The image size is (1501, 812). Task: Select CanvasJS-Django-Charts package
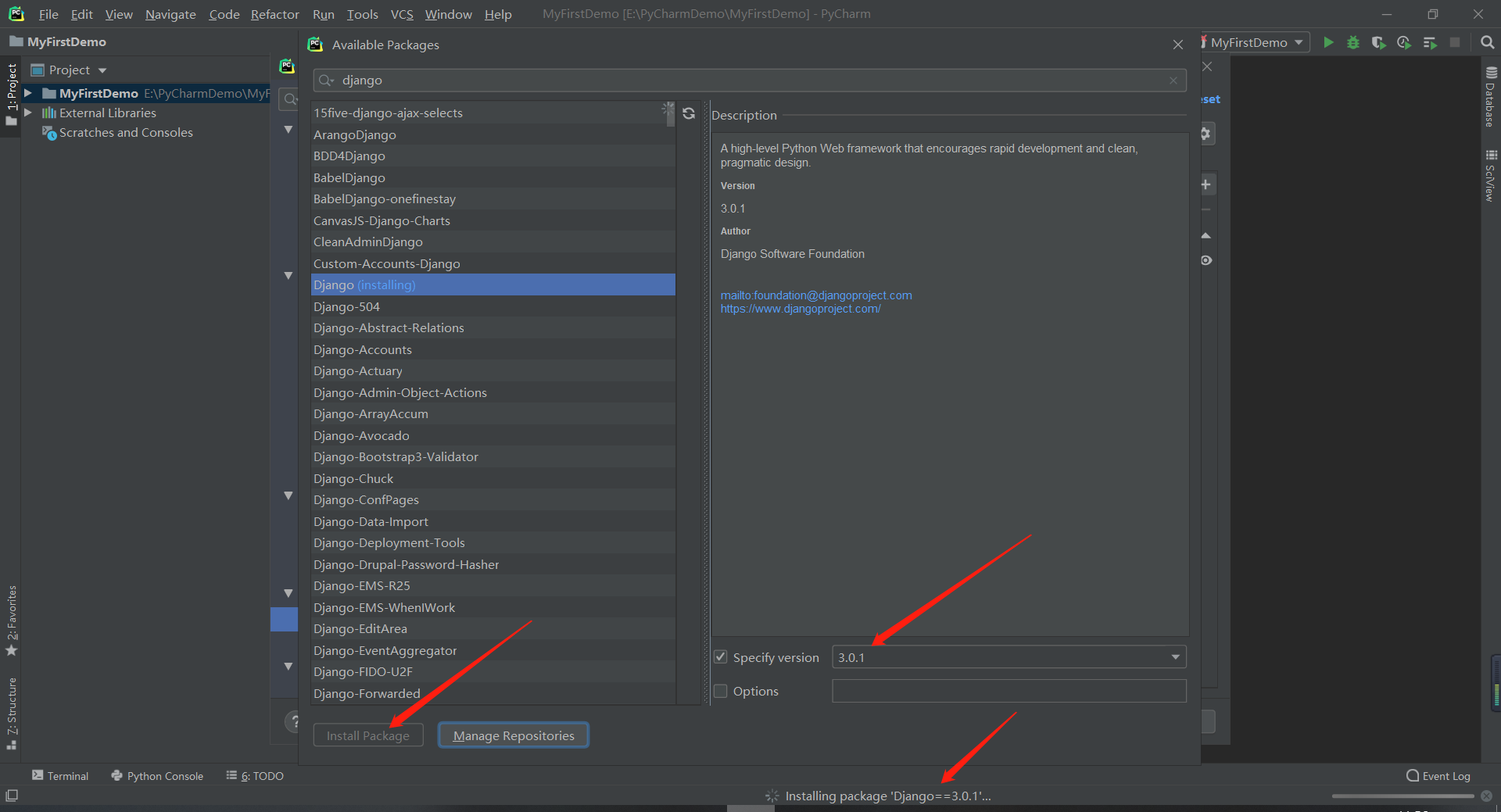[x=493, y=220]
